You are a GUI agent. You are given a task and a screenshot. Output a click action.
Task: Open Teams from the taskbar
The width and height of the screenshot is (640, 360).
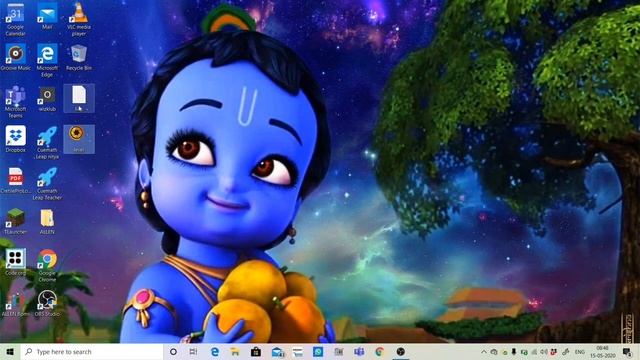[x=359, y=352]
